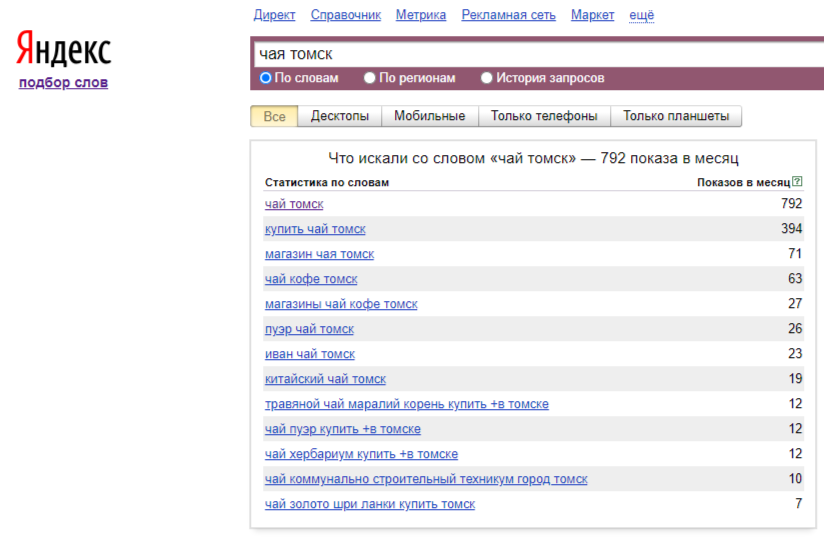Switch to the Десктопы tab
Screen dimensions: 824x537
pos(339,116)
